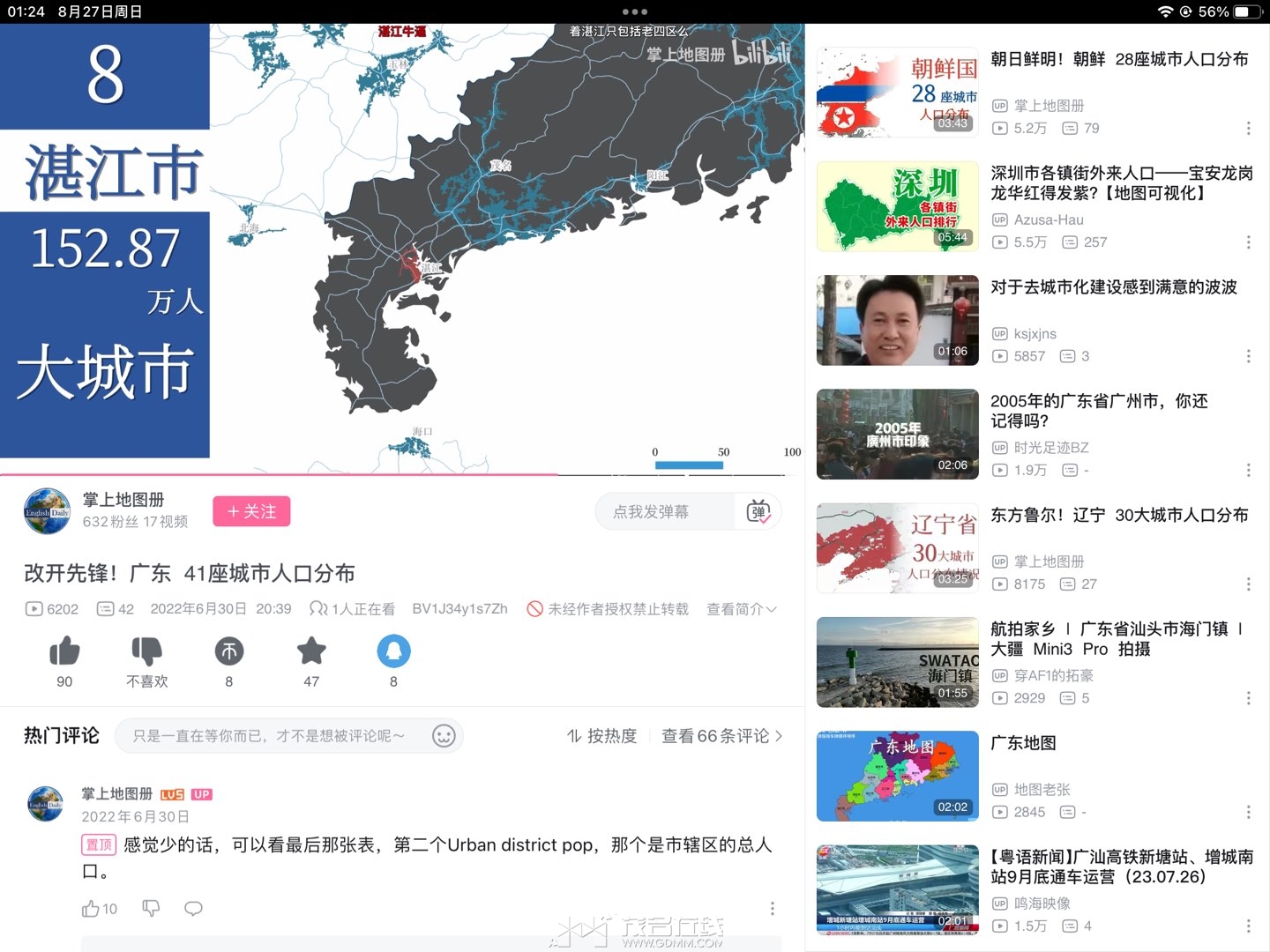
Task: Tap time 01:24 in status bar
Action: pyautogui.click(x=26, y=11)
